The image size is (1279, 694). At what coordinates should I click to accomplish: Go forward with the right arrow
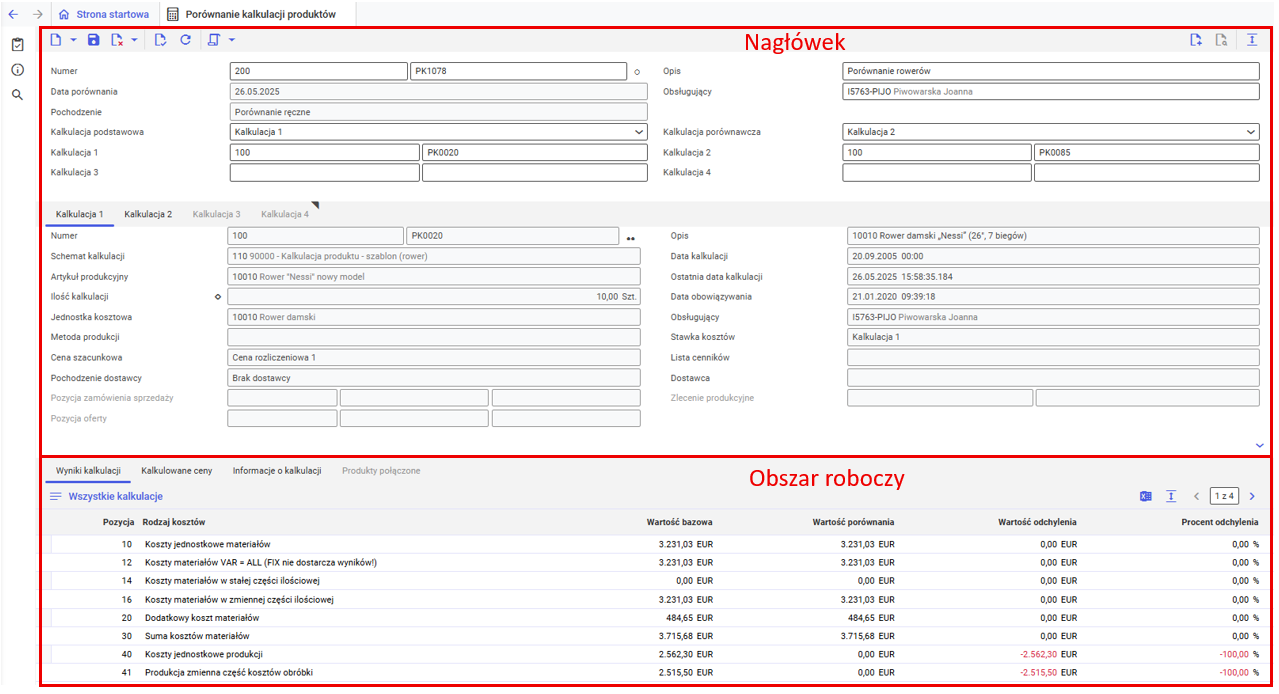38,15
